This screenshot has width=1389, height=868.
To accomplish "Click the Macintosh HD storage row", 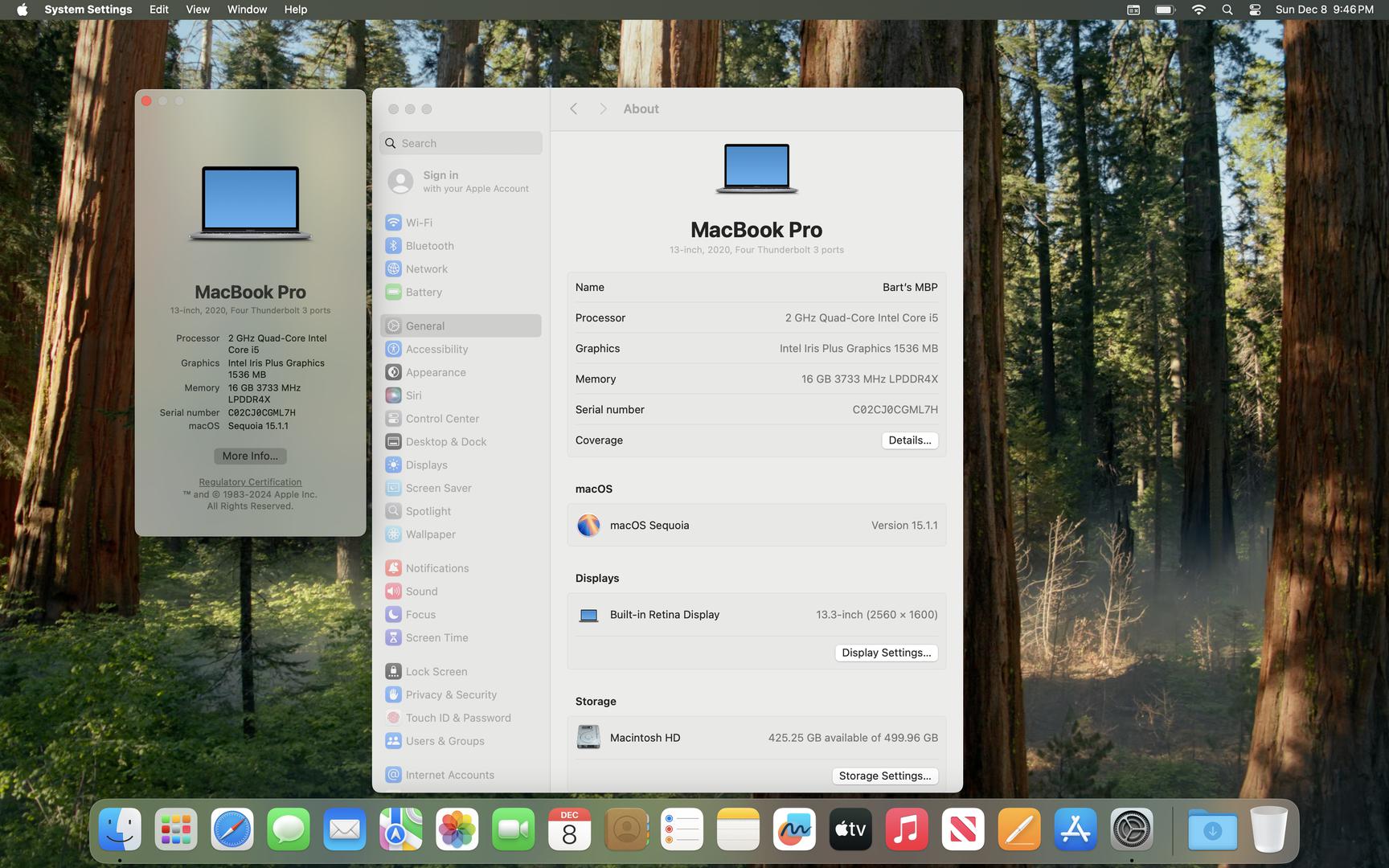I will 756,738.
